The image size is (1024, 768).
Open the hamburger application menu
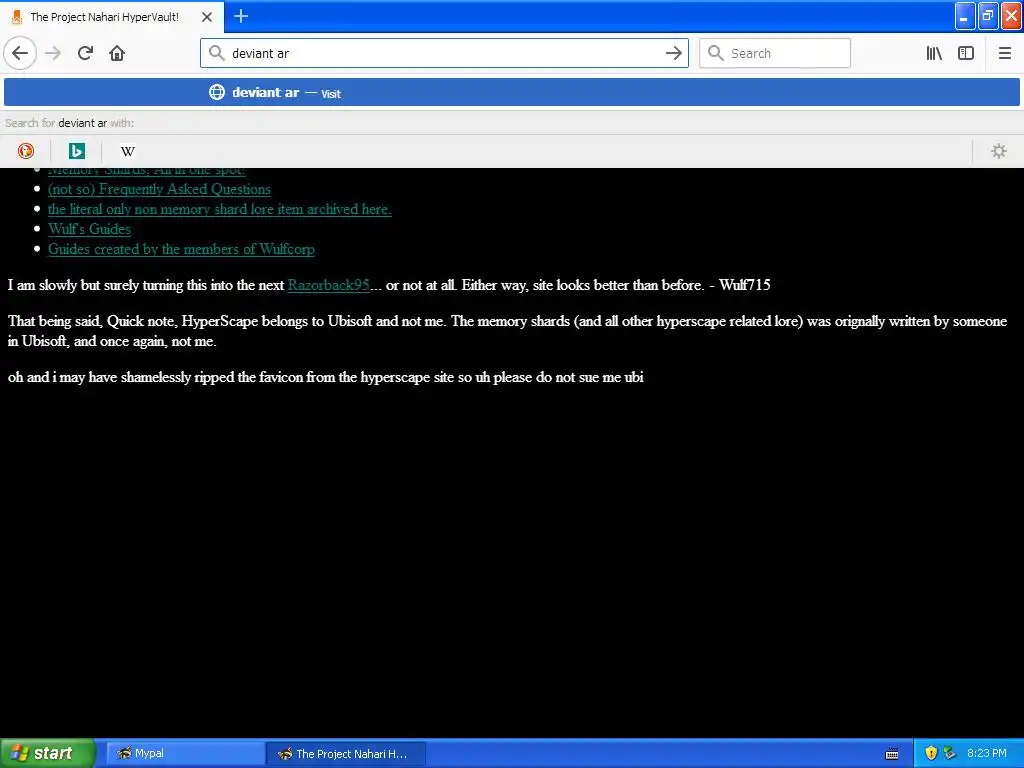pyautogui.click(x=1004, y=53)
